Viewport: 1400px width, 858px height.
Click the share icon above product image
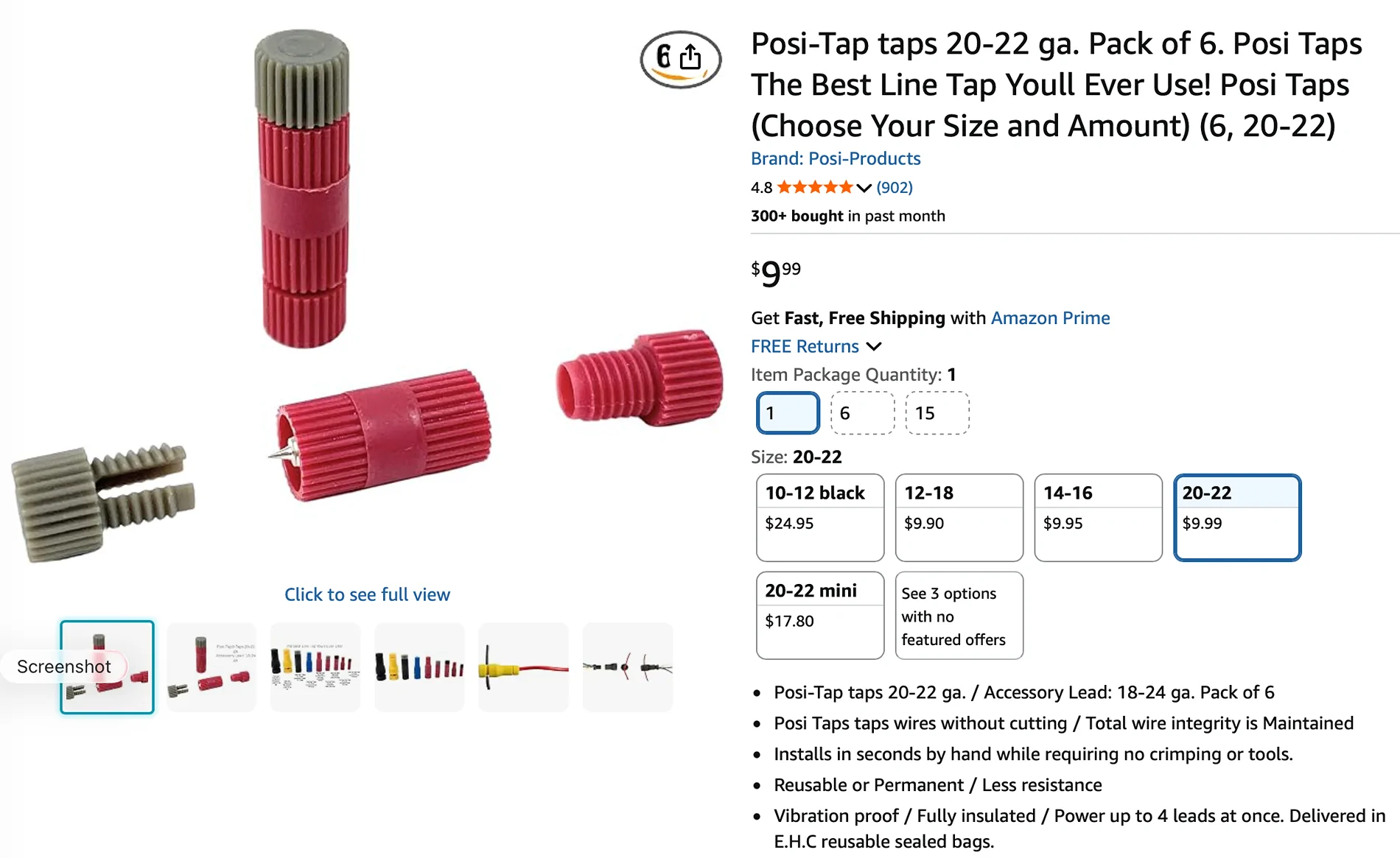[690, 57]
